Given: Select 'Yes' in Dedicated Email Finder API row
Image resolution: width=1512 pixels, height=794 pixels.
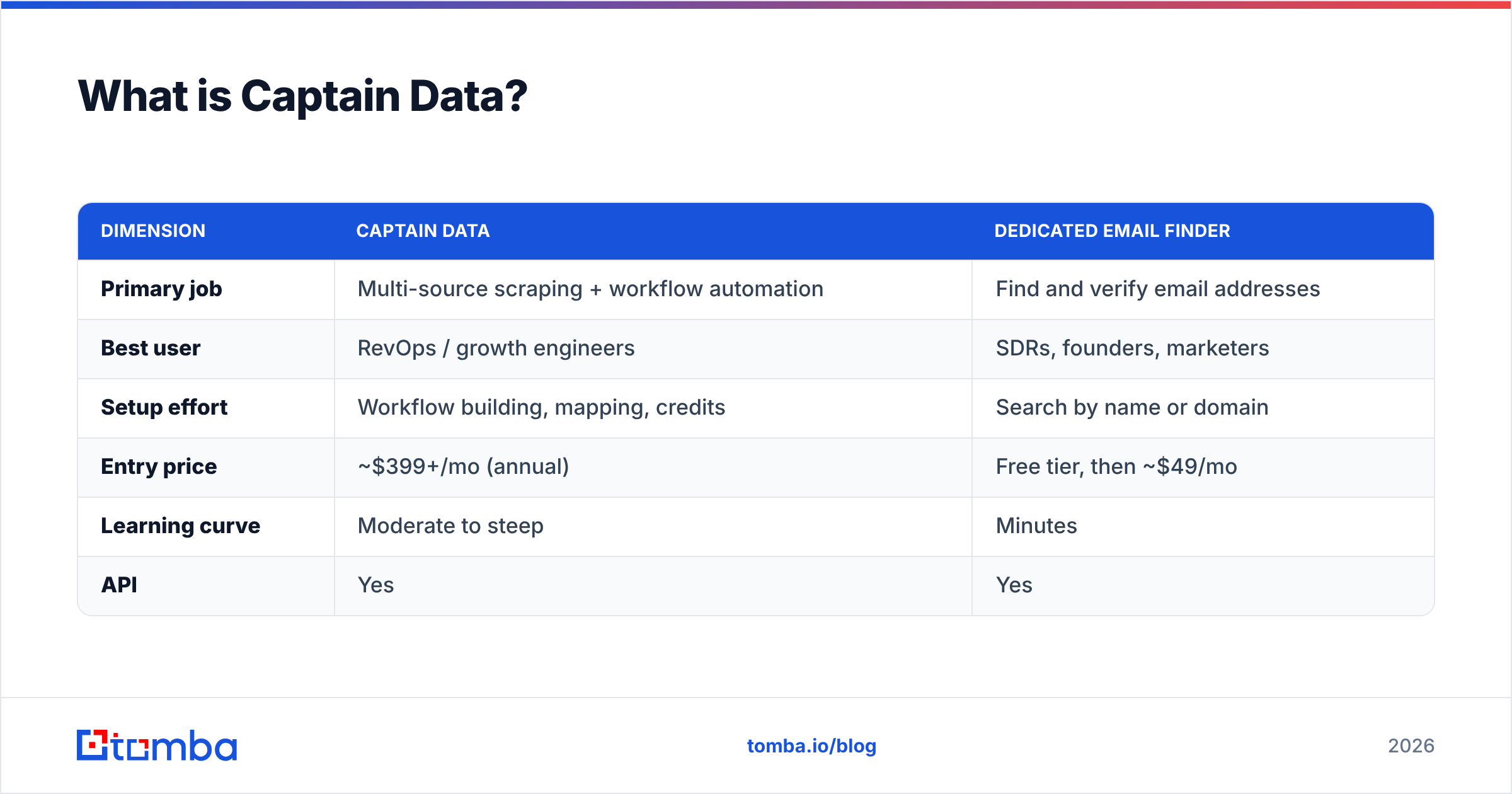Looking at the screenshot, I should tap(1014, 585).
